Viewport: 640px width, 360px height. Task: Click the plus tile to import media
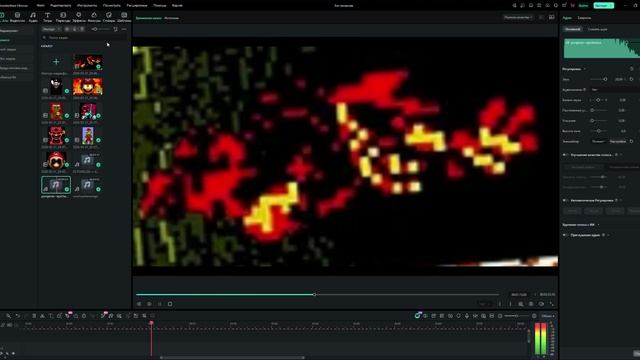[56, 62]
